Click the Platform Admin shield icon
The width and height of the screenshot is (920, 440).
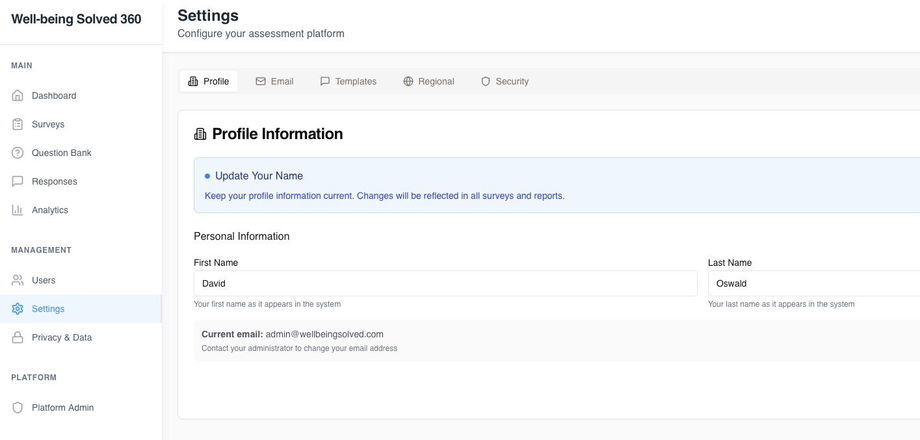click(x=17, y=408)
